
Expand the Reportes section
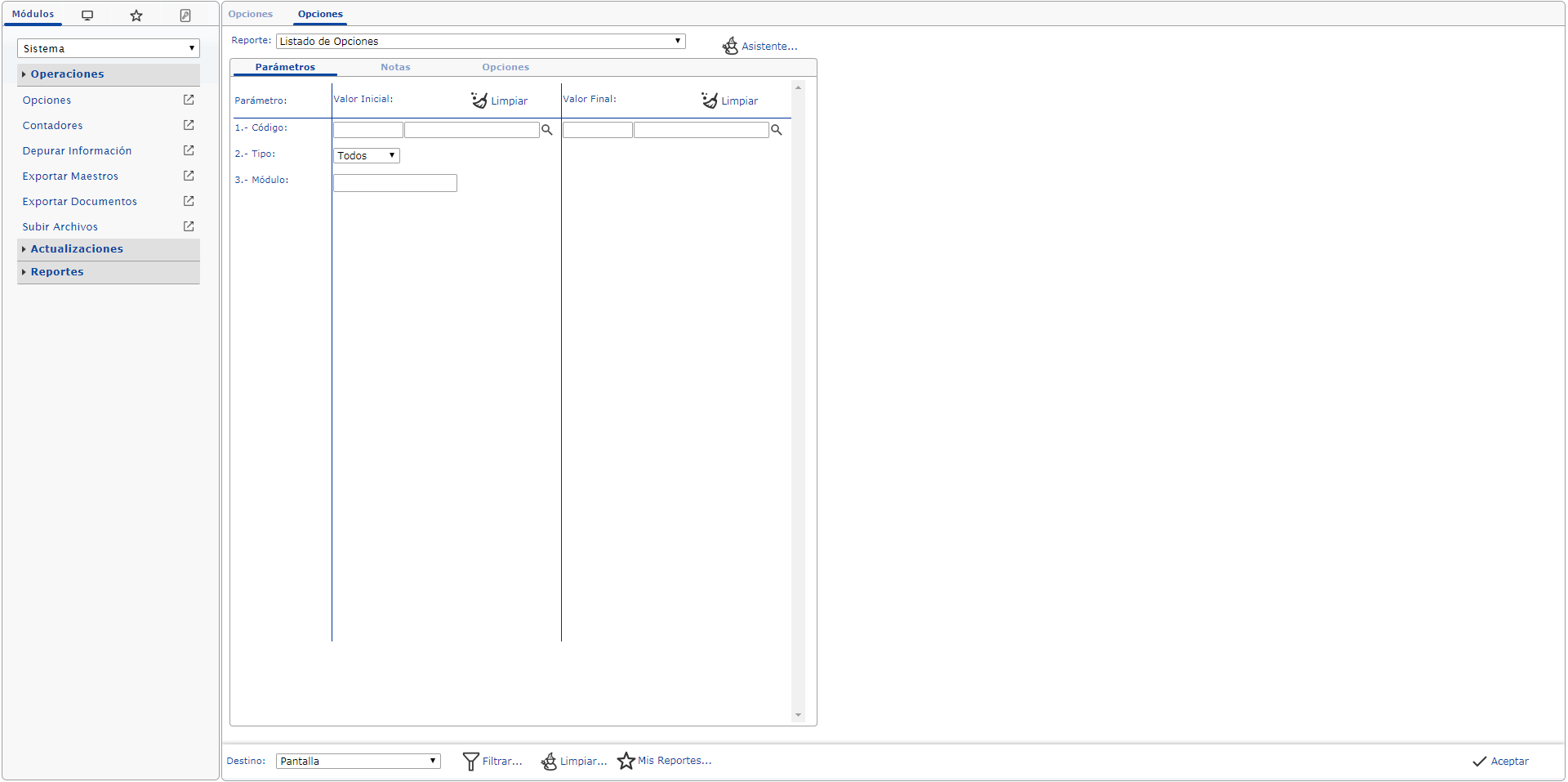pos(109,272)
